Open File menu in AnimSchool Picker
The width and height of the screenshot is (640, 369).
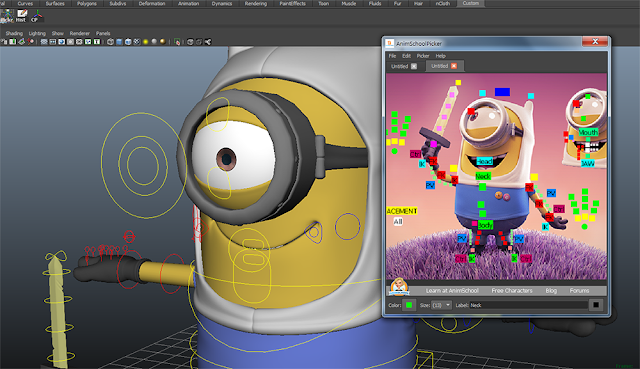click(x=392, y=56)
